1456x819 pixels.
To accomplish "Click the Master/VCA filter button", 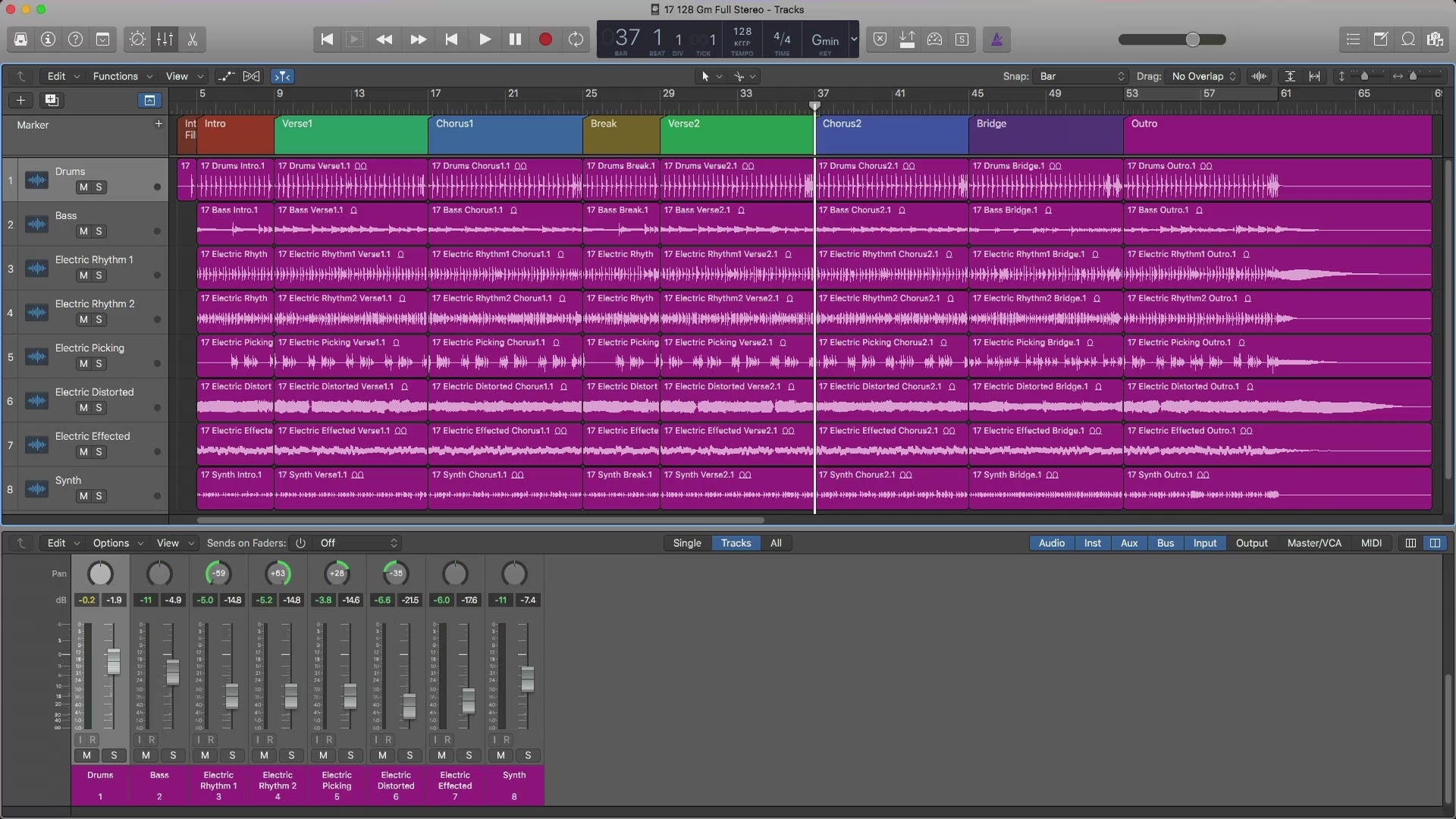I will tap(1314, 543).
